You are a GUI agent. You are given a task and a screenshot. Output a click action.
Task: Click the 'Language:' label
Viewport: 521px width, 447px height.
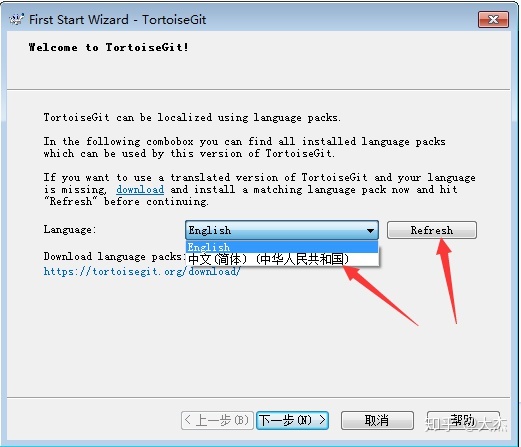coord(70,229)
